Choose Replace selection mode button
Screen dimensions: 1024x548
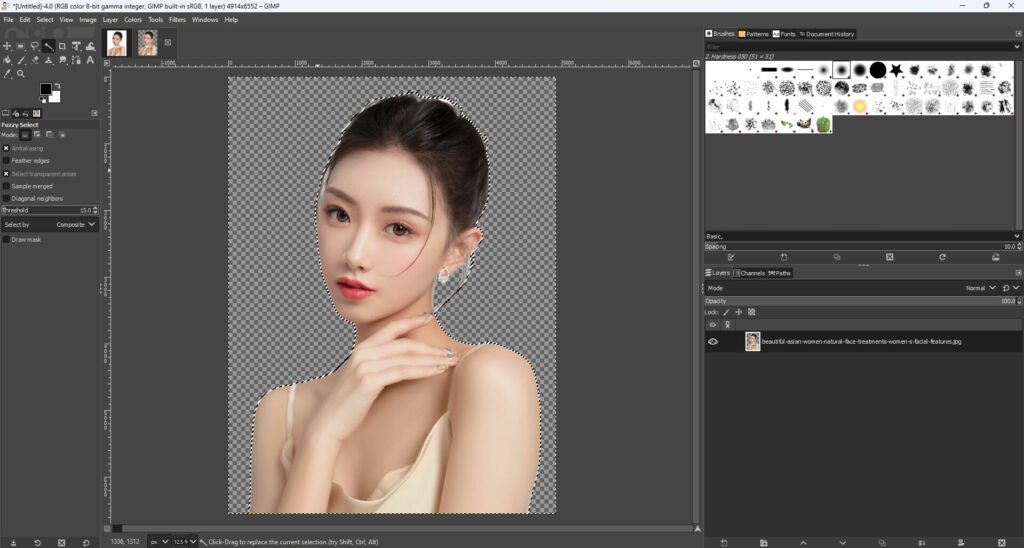click(x=25, y=135)
